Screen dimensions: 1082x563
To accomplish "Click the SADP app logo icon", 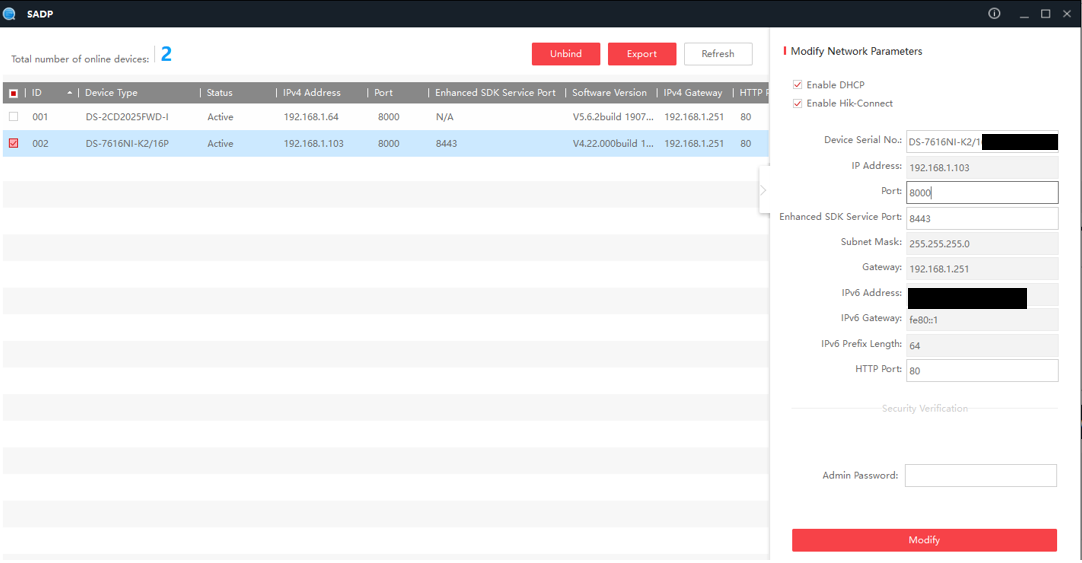I will coord(10,13).
